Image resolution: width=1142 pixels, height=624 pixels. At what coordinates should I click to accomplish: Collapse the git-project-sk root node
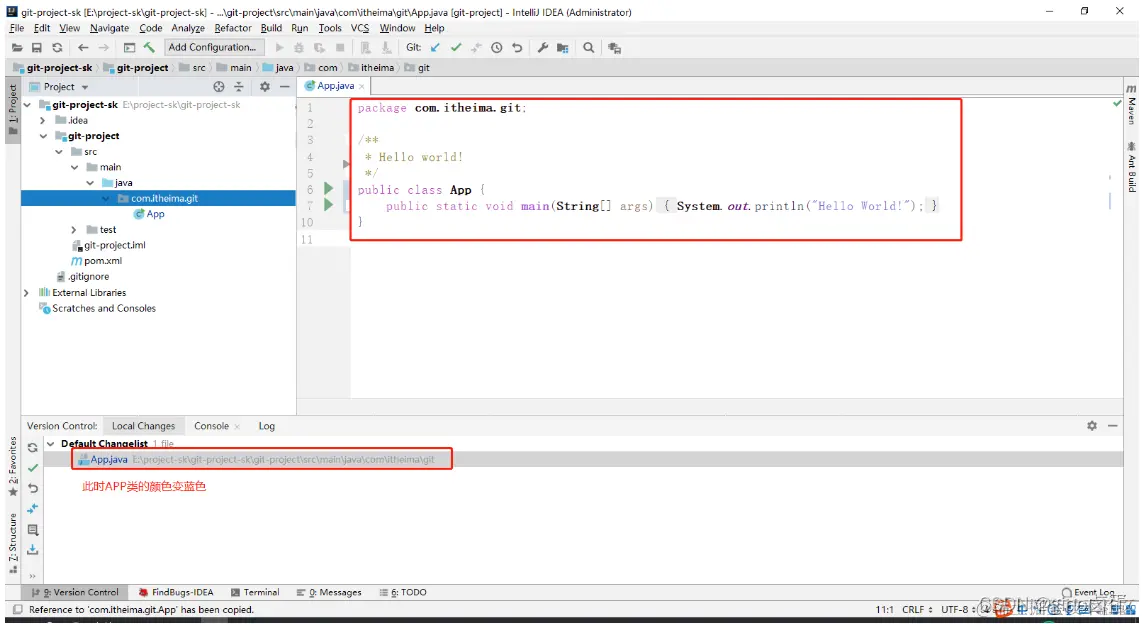28,105
